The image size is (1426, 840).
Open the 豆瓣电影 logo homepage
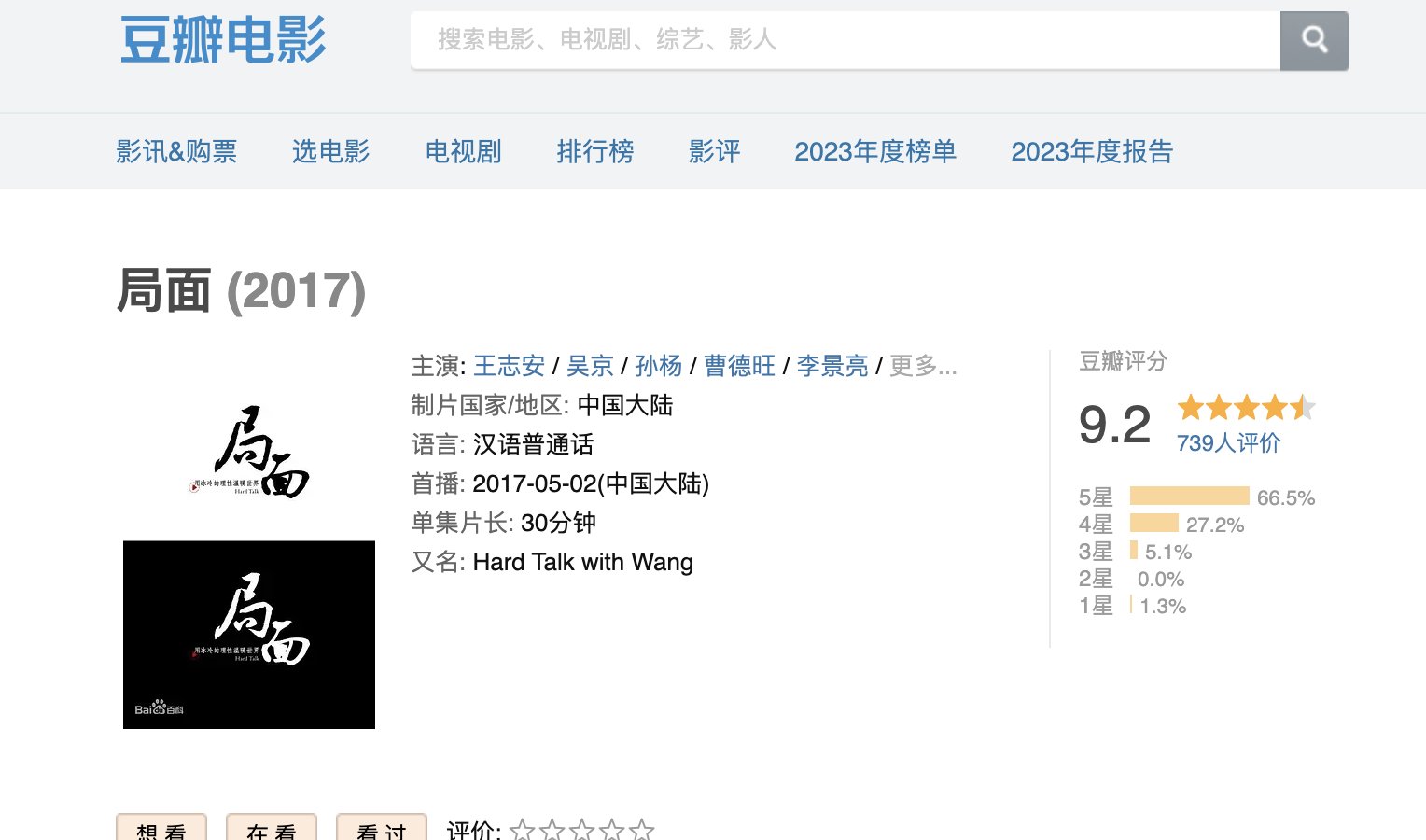coord(223,40)
